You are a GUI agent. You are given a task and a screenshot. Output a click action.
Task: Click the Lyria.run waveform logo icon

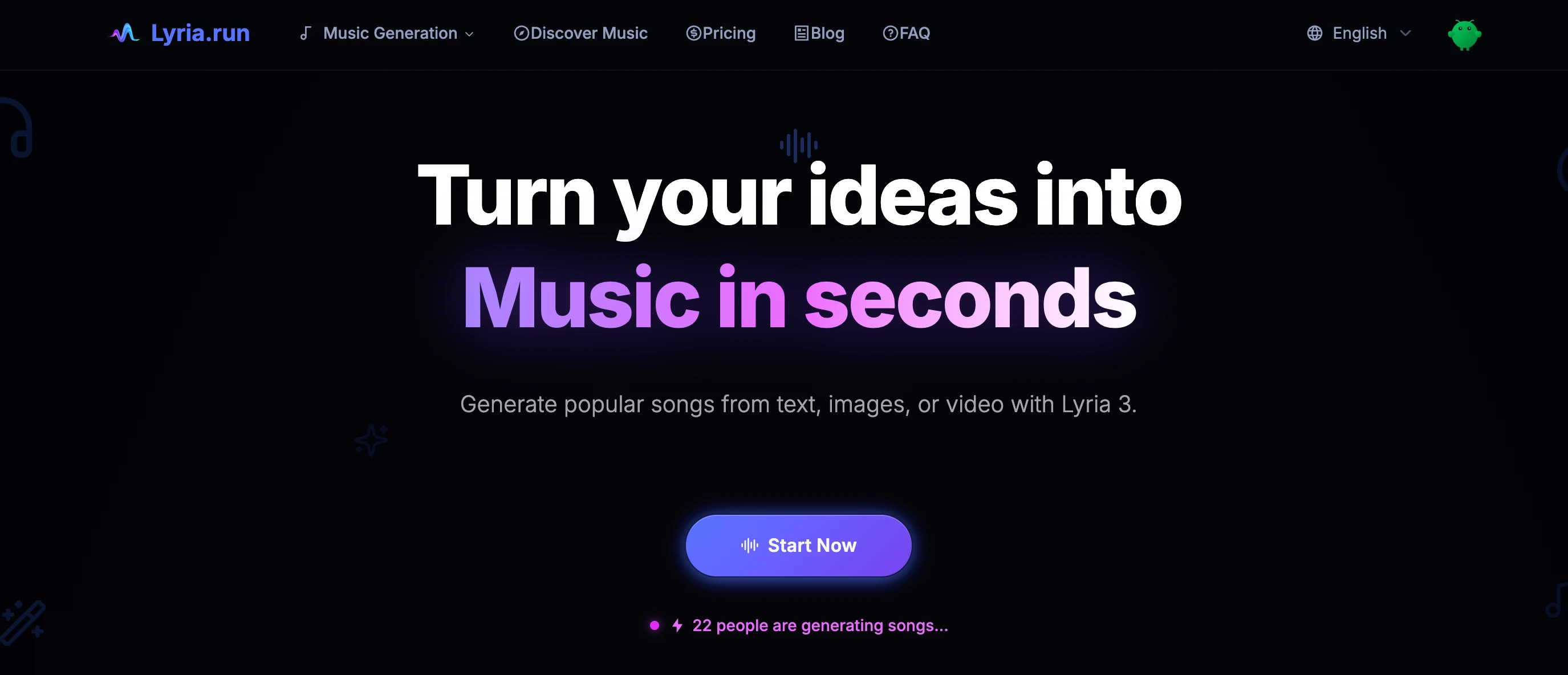pos(125,33)
